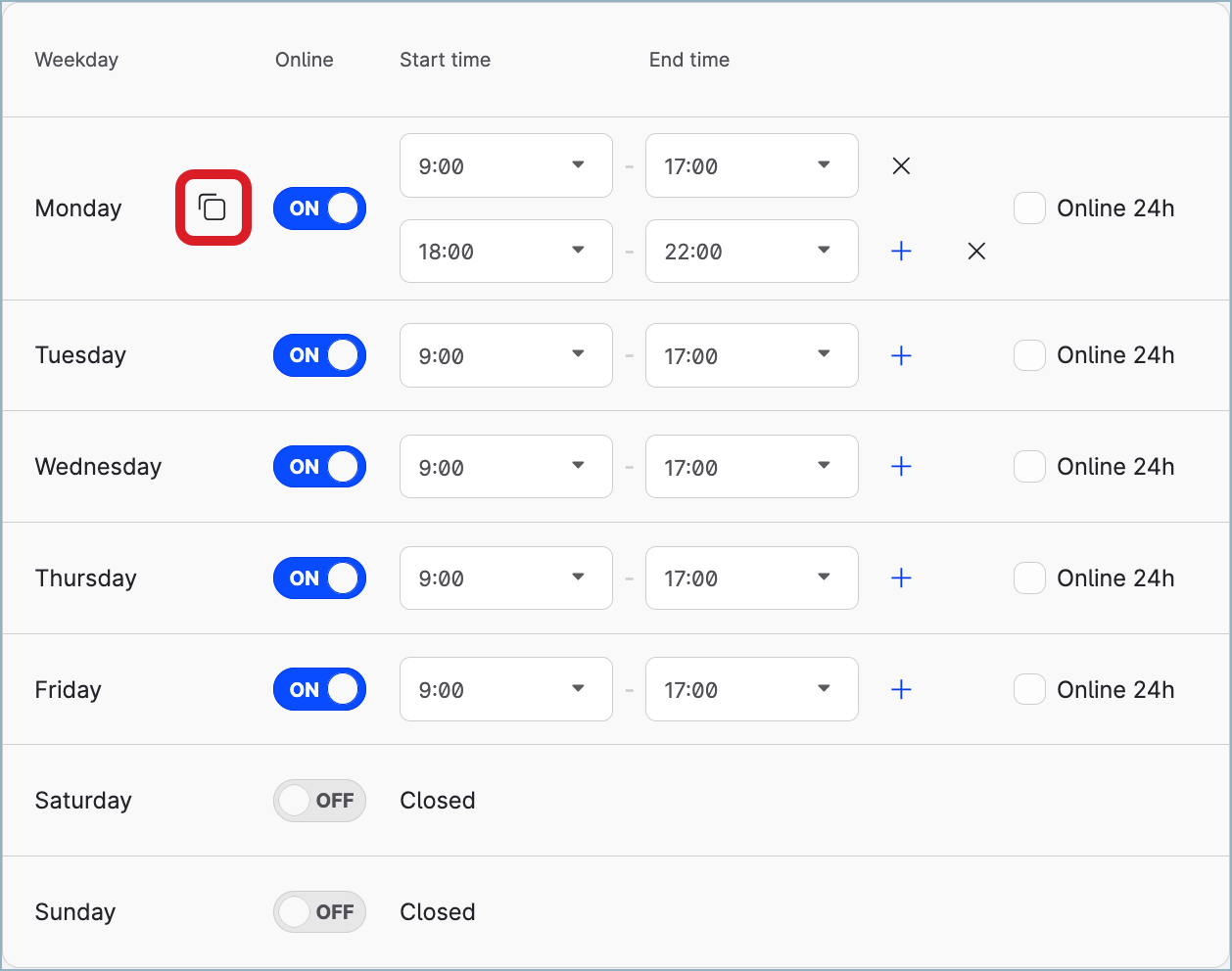The image size is (1232, 971).
Task: Remove Monday's 9:00–17:00 time slot
Action: [x=901, y=166]
